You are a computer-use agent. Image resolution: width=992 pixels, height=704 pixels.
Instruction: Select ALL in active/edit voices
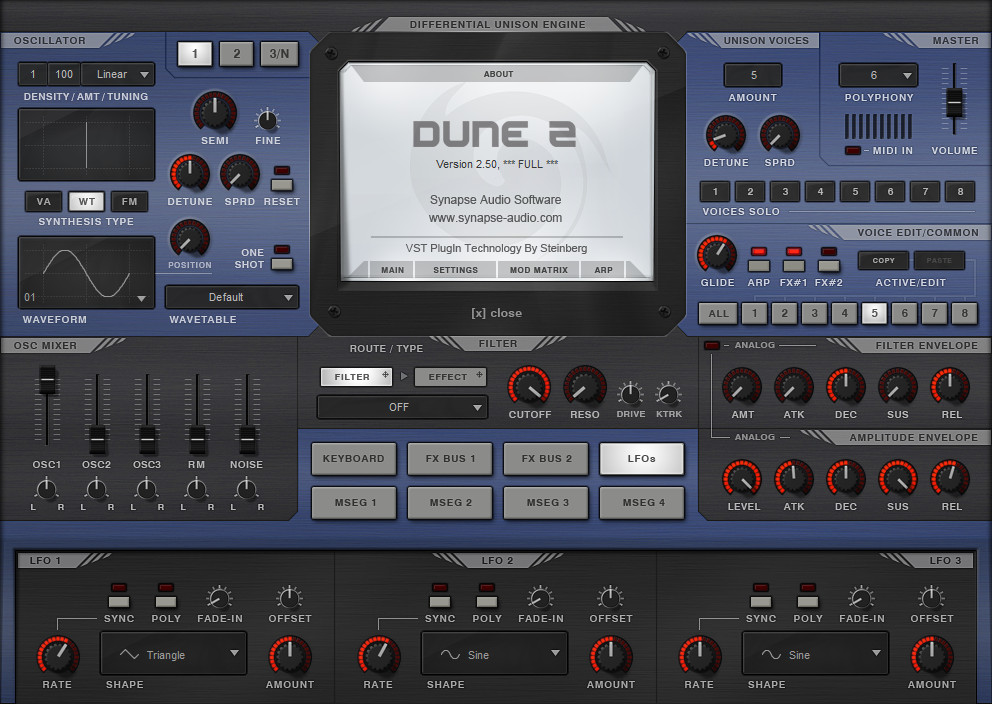(x=718, y=314)
